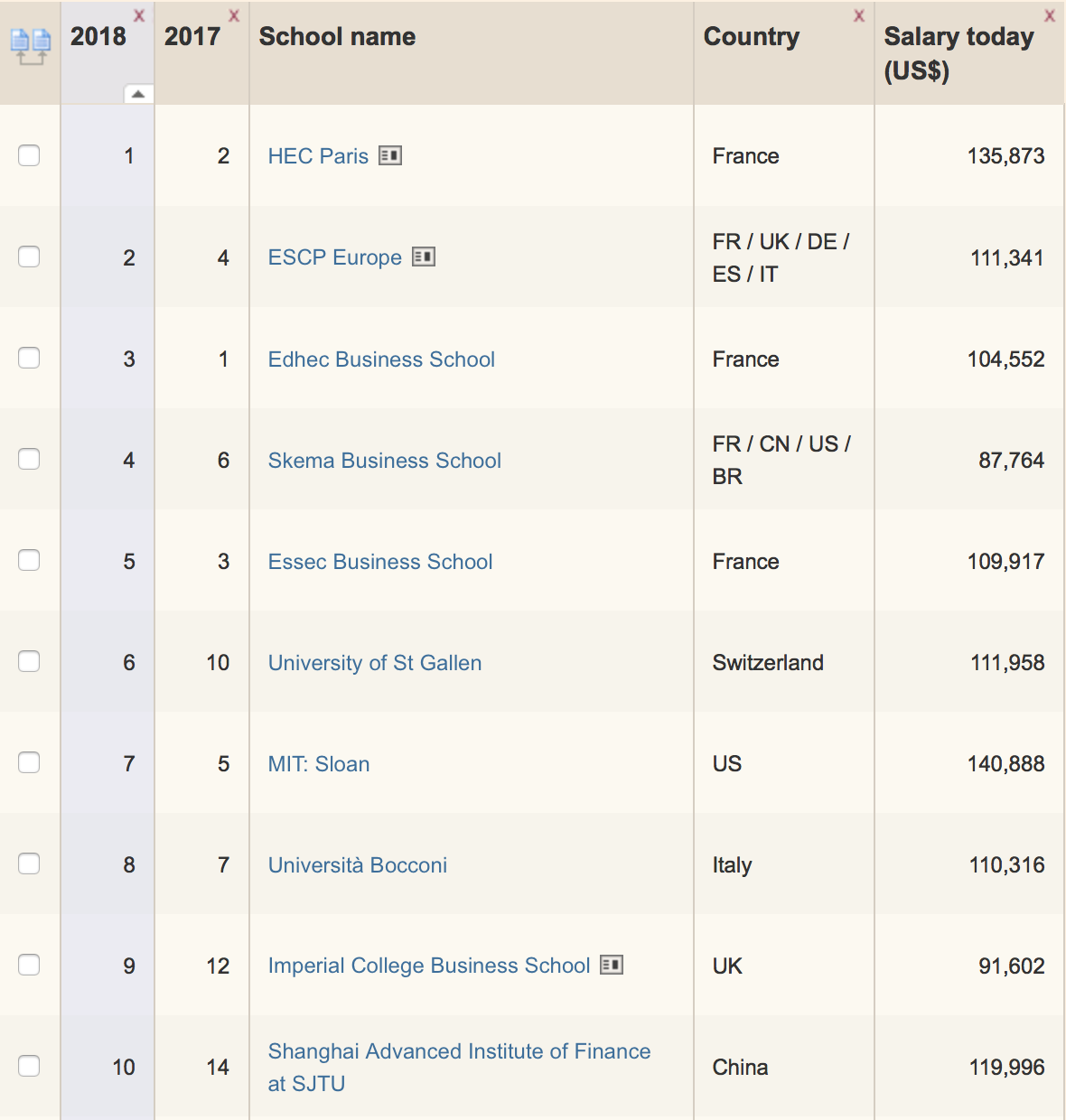
Task: Click the salary value 111,958
Action: point(1007,662)
